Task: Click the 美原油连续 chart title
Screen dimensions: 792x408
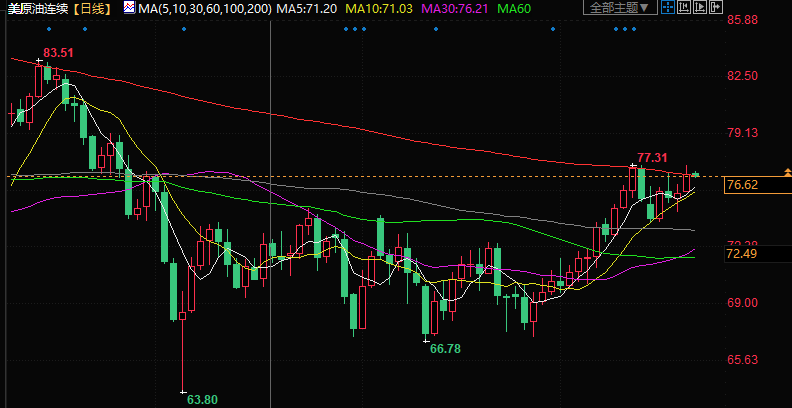Action: coord(38,9)
